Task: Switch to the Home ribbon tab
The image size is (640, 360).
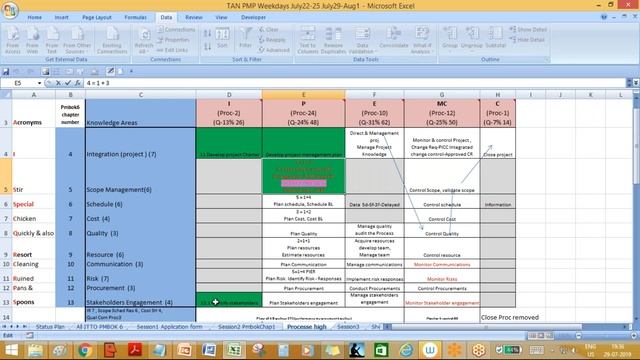Action: point(35,18)
